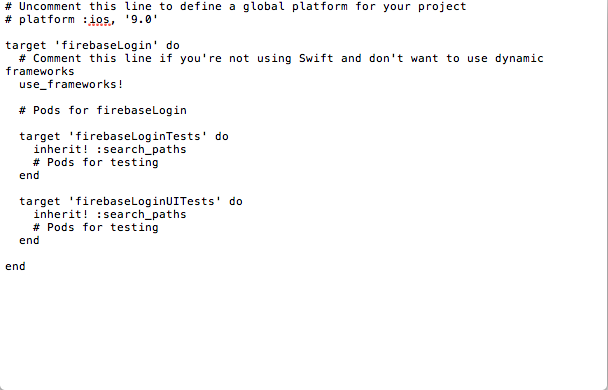
Task: Click '# Pods for testing' under firebaseLoginUITests
Action: click(96, 228)
